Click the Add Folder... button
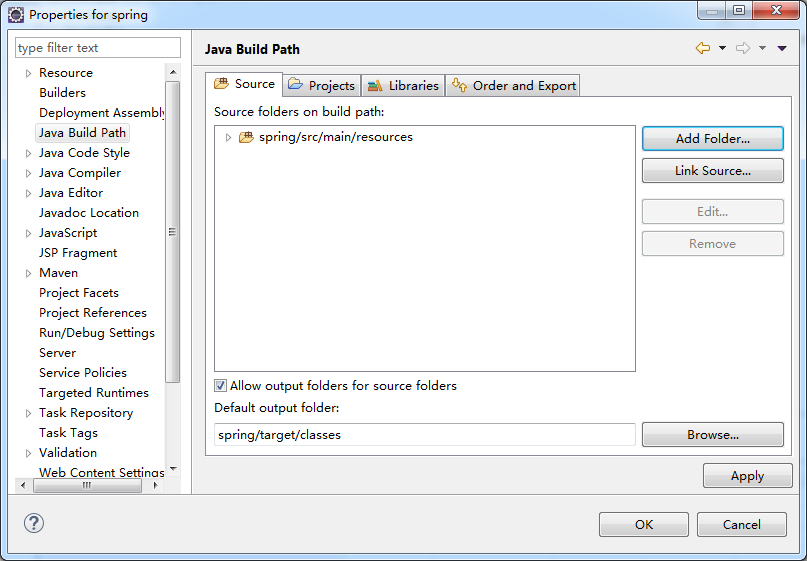Image resolution: width=807 pixels, height=561 pixels. pos(713,138)
